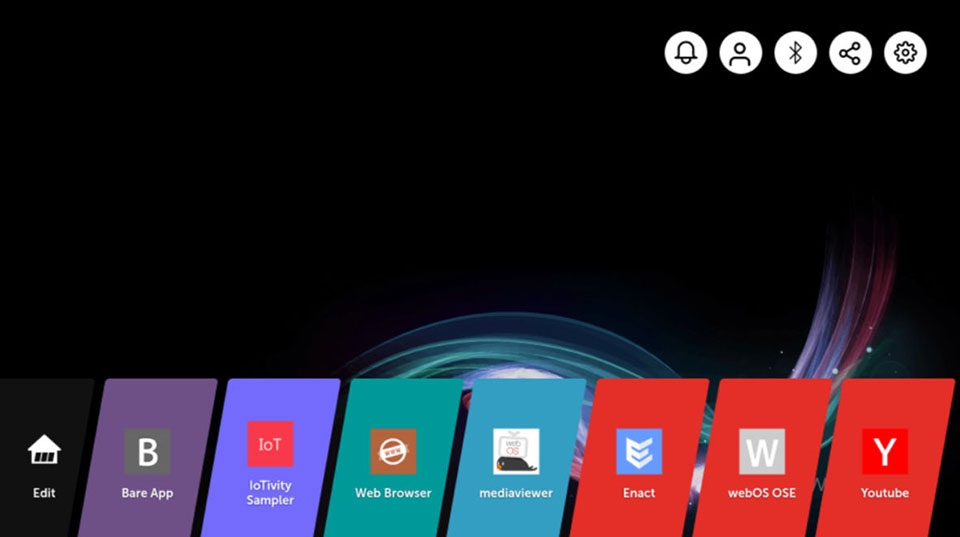This screenshot has height=537, width=960.
Task: Open the notifications bell icon
Action: tap(686, 53)
